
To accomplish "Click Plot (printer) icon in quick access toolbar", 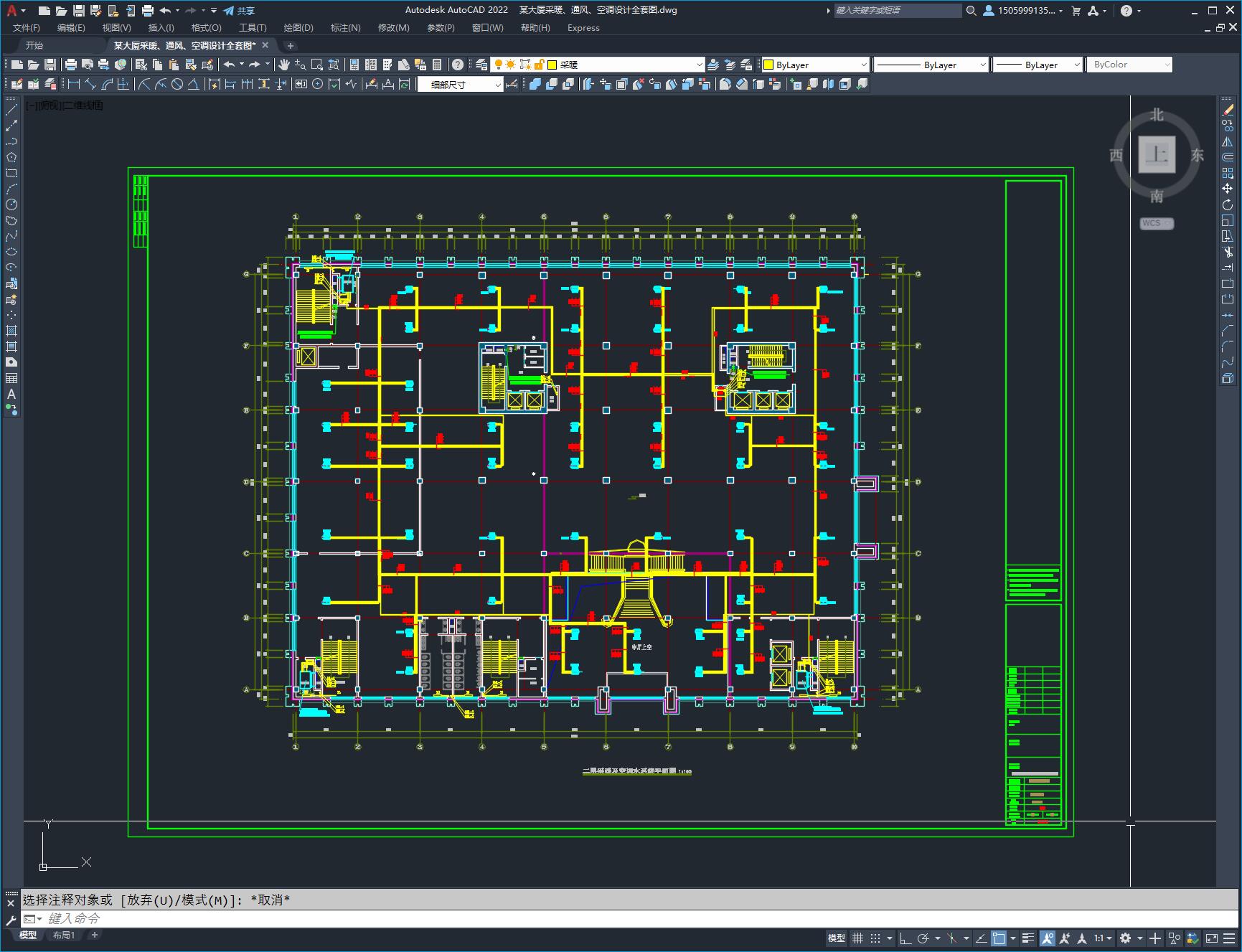I will (148, 10).
